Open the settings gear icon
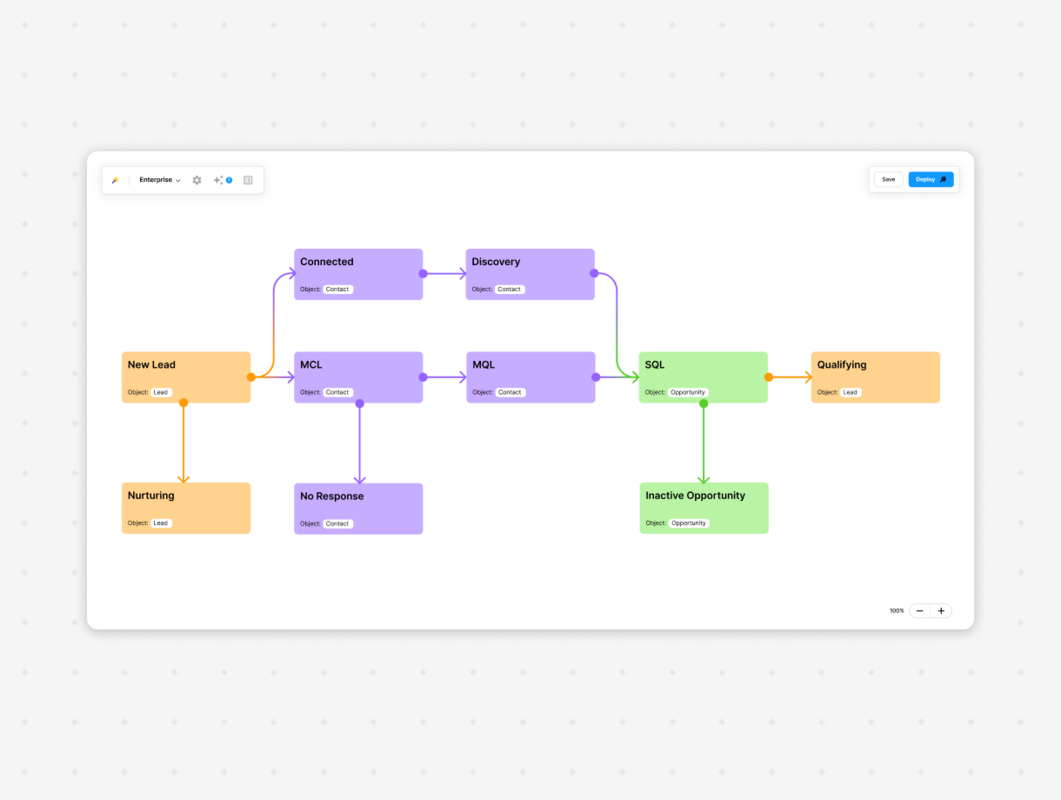 pos(197,180)
